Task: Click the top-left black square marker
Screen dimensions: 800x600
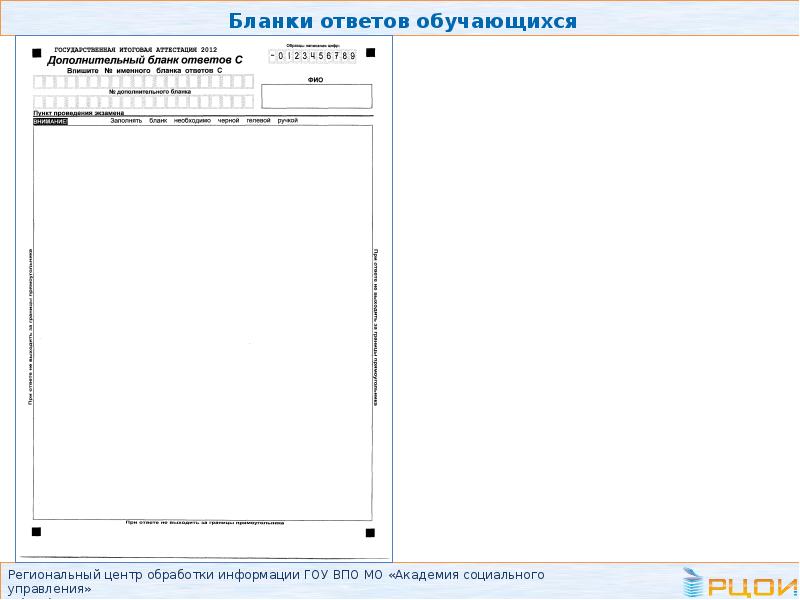Action: point(37,51)
